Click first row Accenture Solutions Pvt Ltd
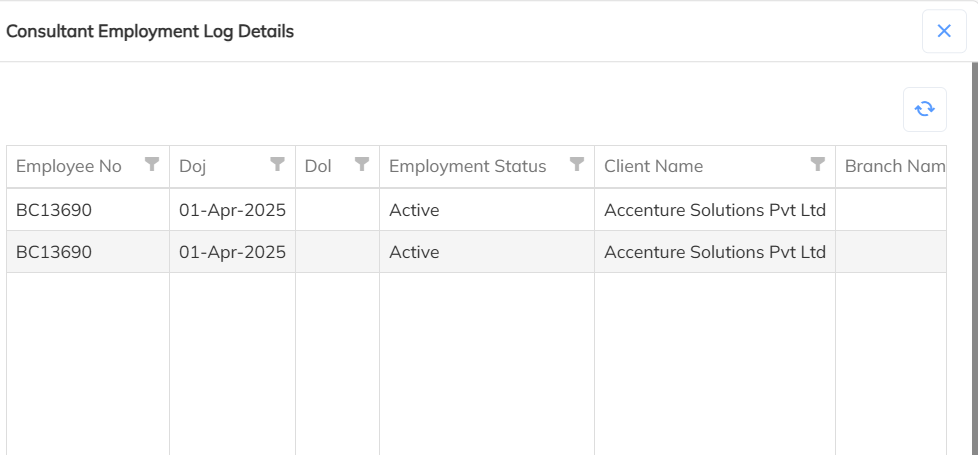978x455 pixels. [714, 210]
